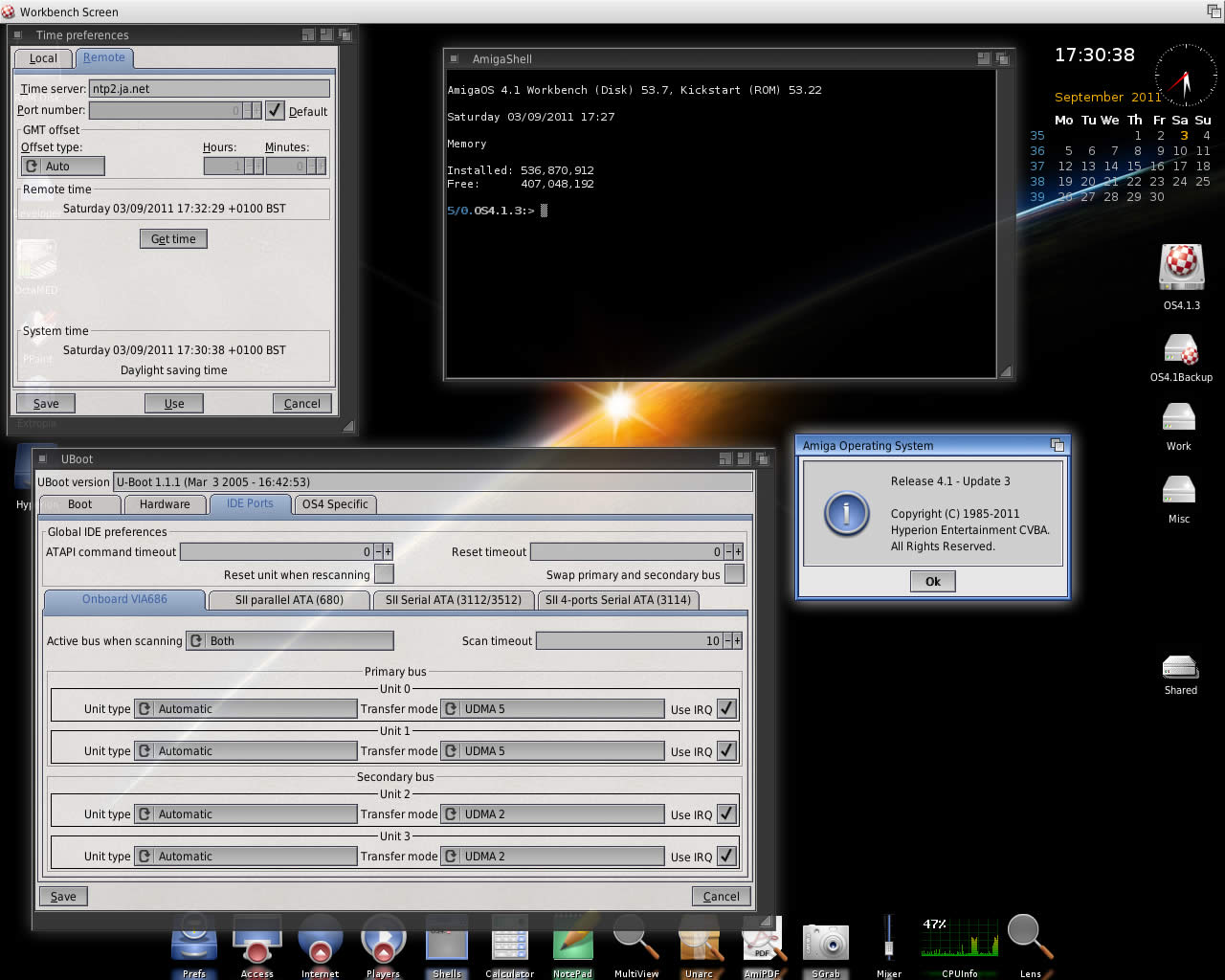1225x980 pixels.
Task: Open the Shells dock icon
Action: 447,939
